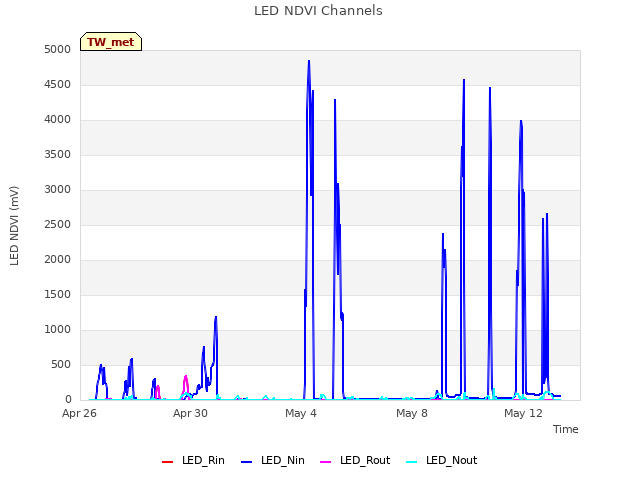Click the y-axis title LED NDVI (mV)

14,226
